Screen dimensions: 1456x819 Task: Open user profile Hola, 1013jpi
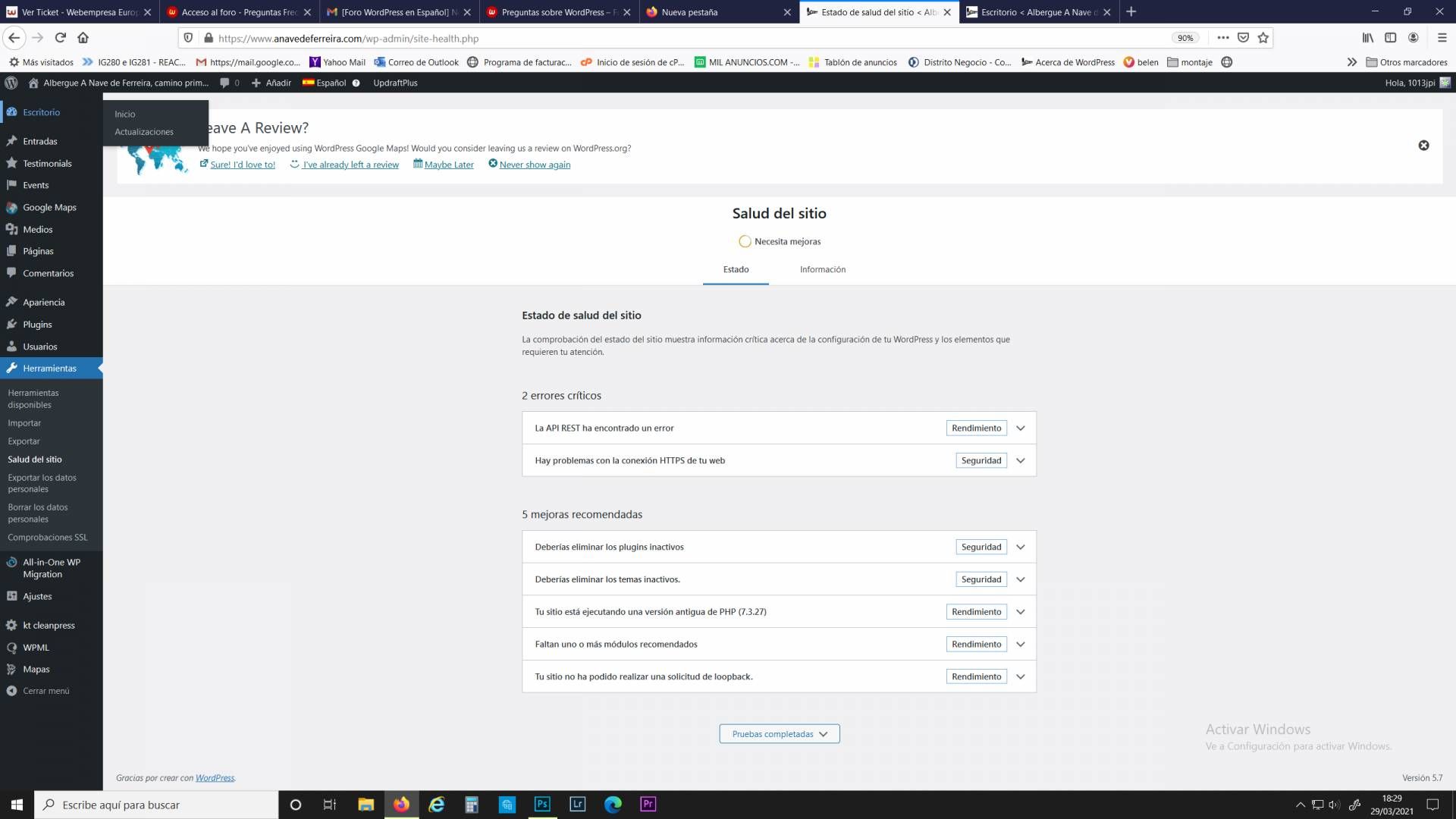pyautogui.click(x=1417, y=83)
